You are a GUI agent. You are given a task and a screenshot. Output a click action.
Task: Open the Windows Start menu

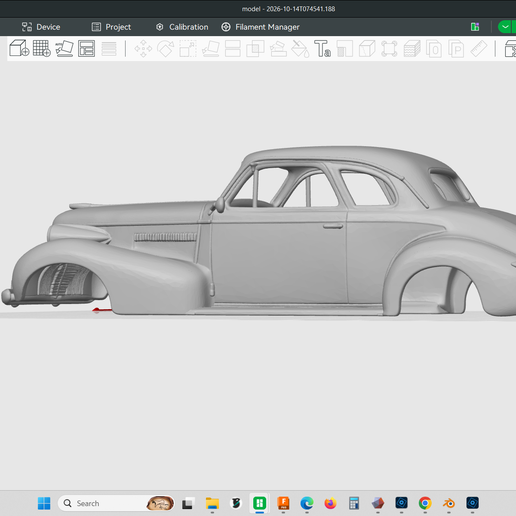[44, 503]
